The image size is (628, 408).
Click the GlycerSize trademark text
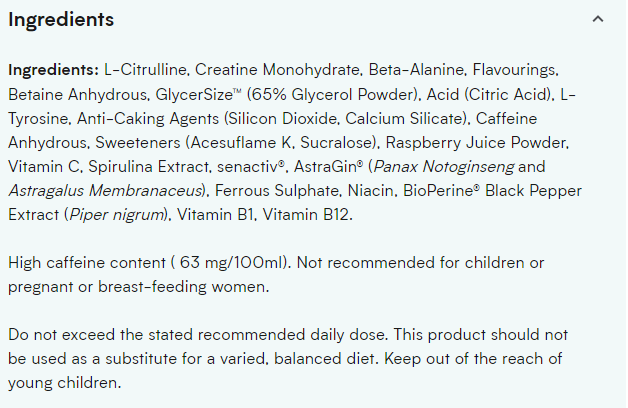pos(198,95)
